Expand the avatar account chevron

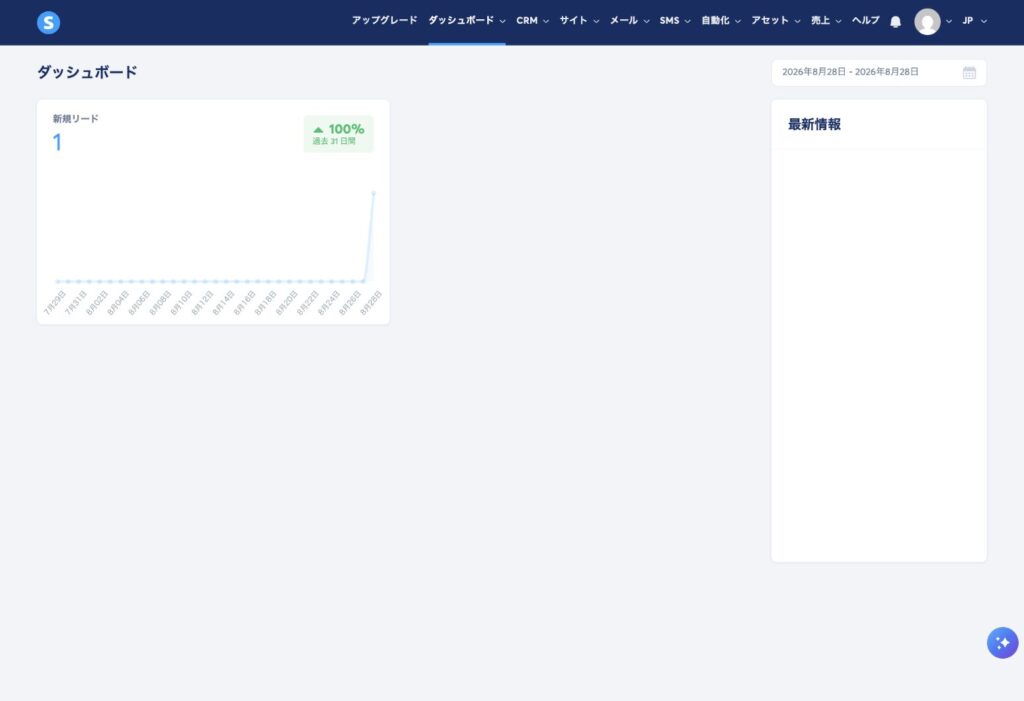[x=948, y=21]
